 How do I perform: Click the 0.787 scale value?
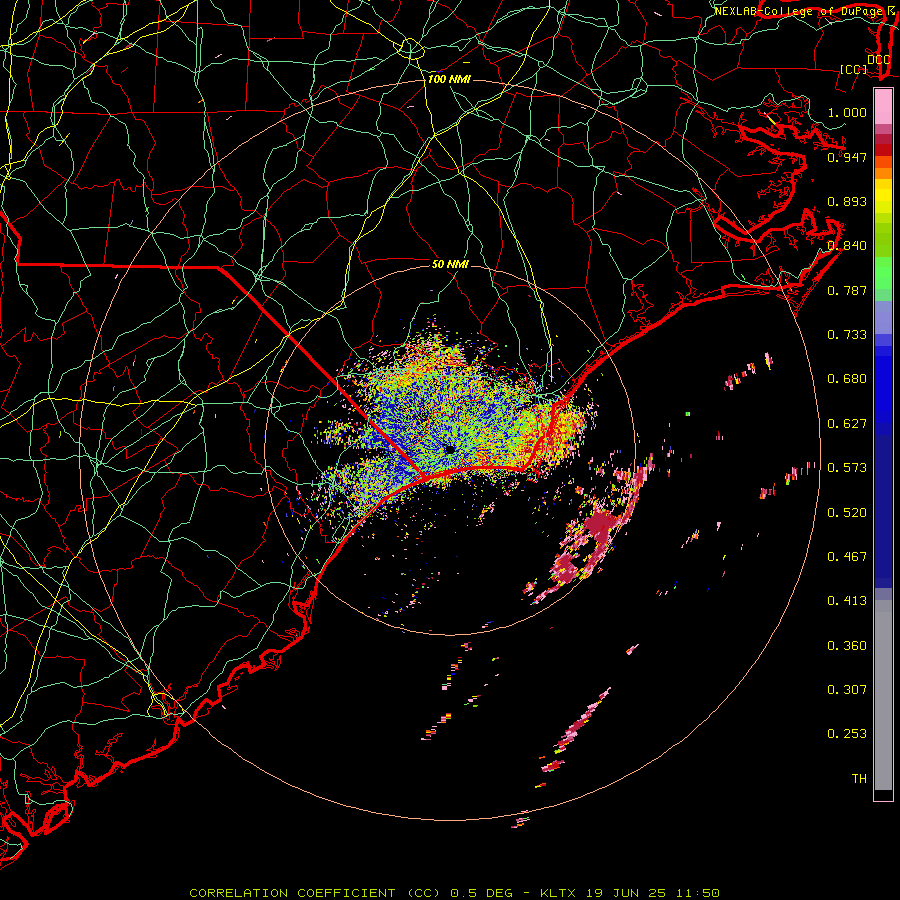847,290
